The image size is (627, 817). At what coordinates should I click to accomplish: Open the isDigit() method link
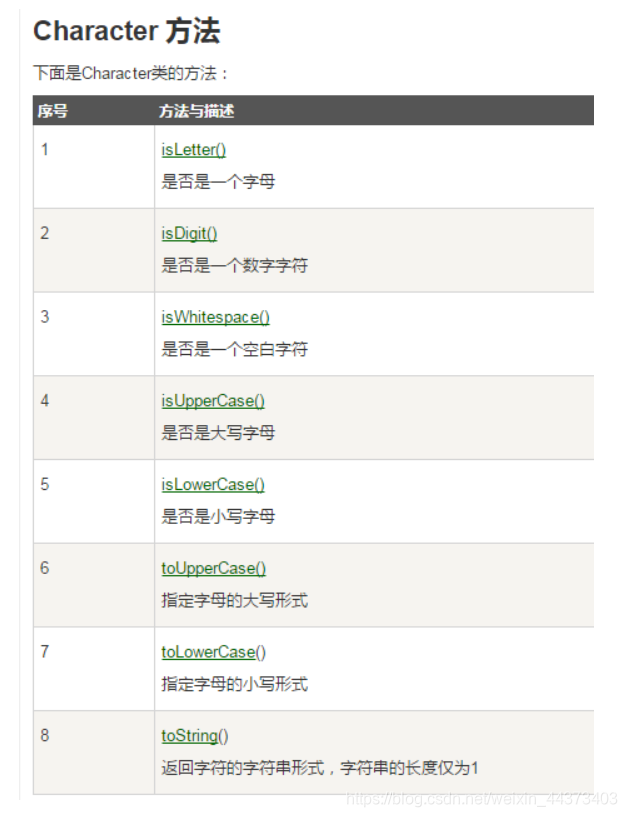point(189,234)
